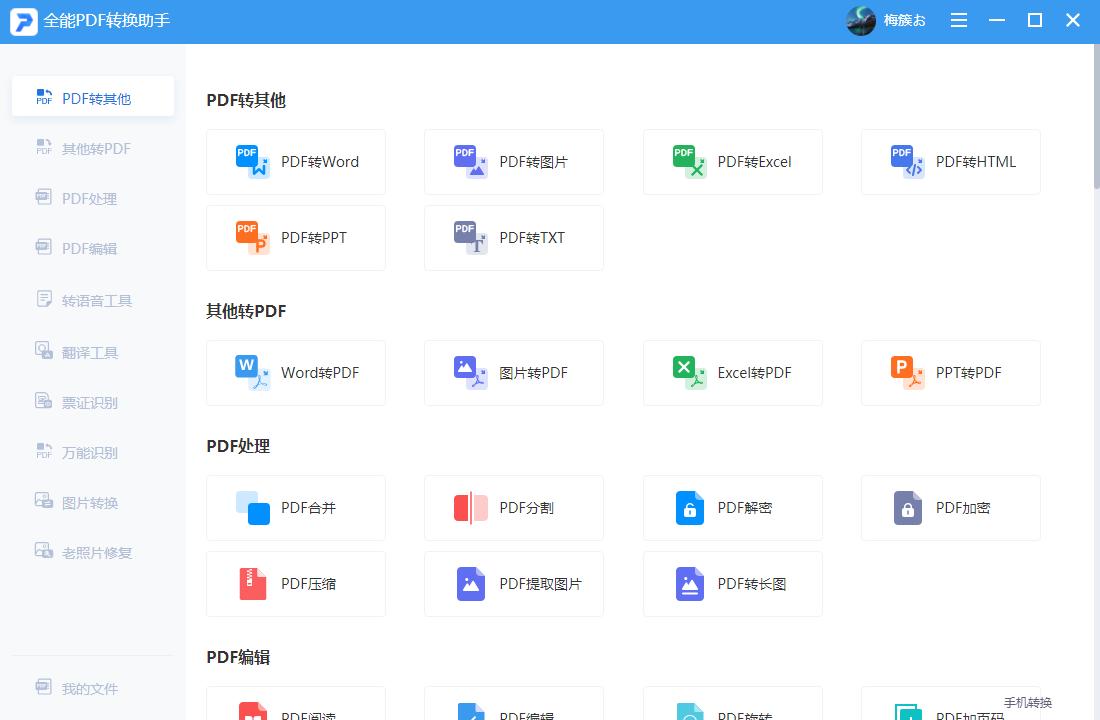This screenshot has height=720, width=1100.
Task: Open the PDF合并 merge tool
Action: (296, 507)
